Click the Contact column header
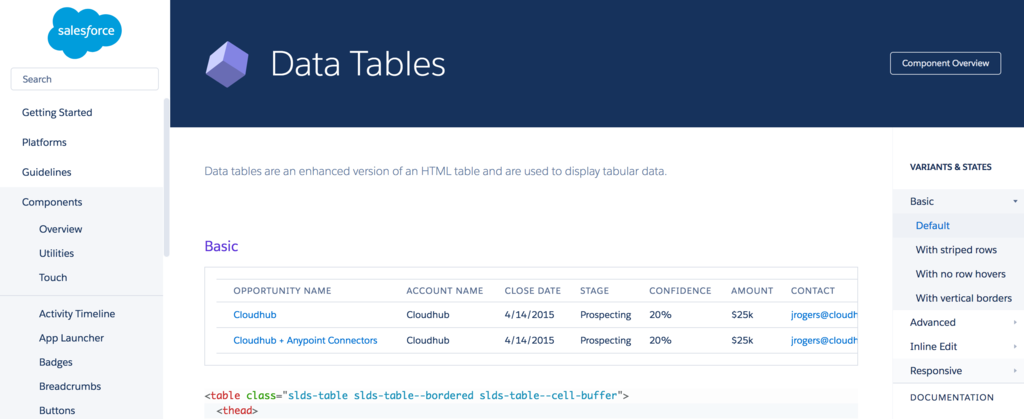 click(x=812, y=290)
